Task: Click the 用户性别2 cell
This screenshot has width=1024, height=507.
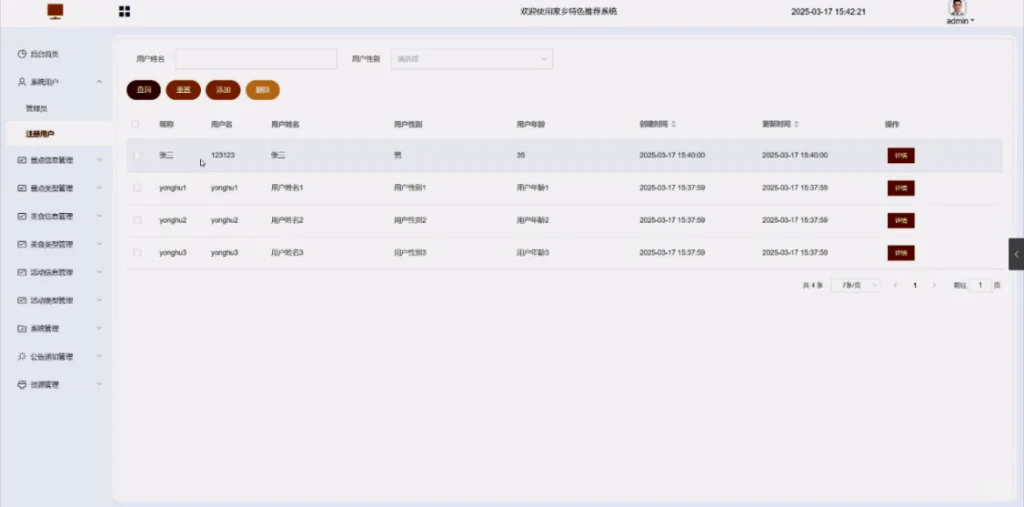Action: click(x=410, y=220)
